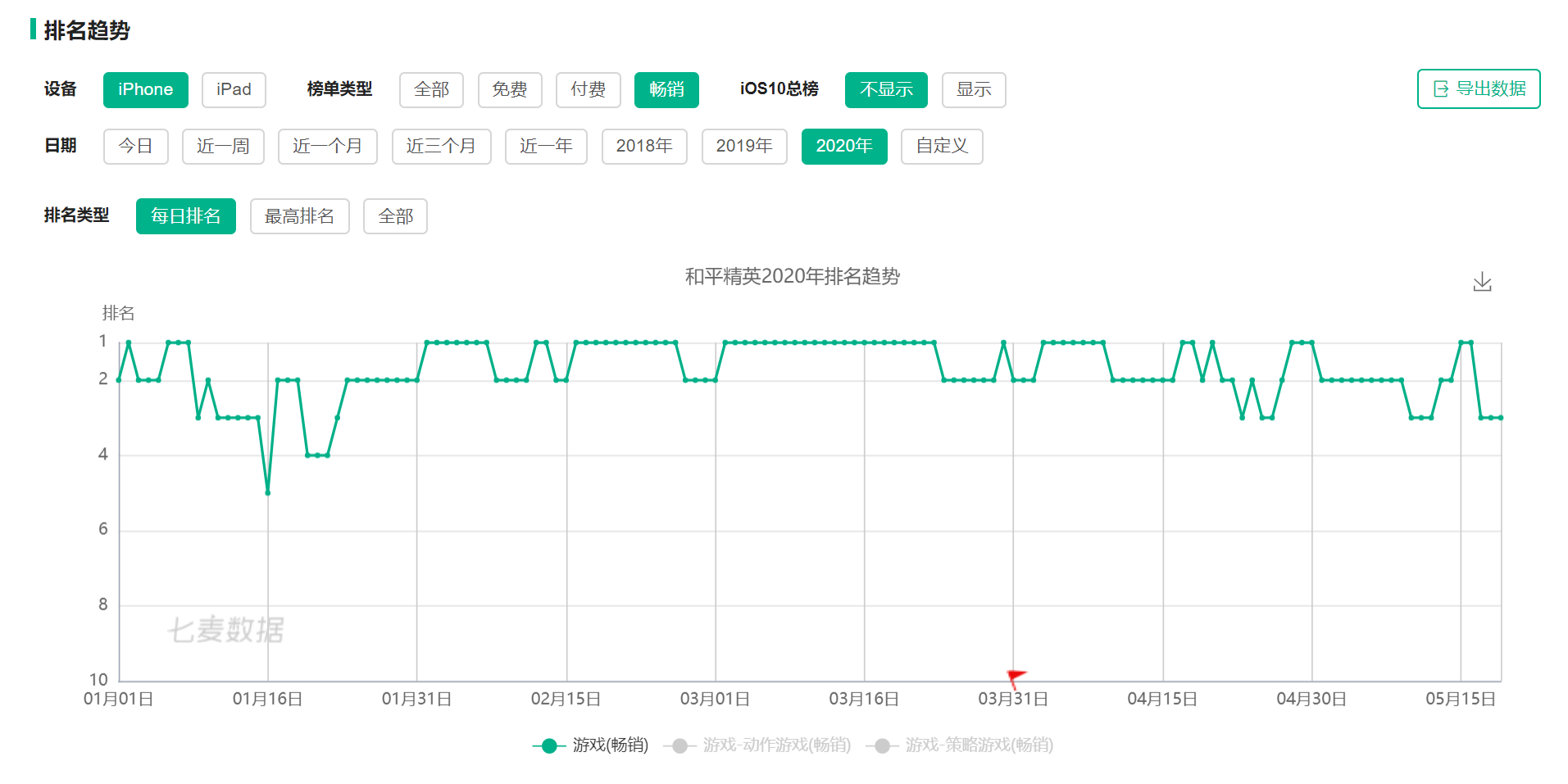The height and width of the screenshot is (784, 1568).
Task: Select the iPad device option
Action: click(234, 89)
